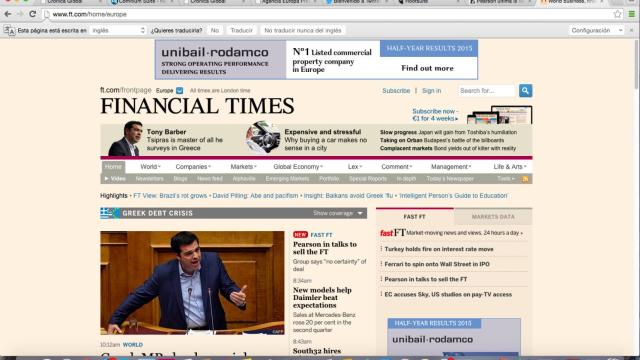Click the Subscribe link
Image resolution: width=640 pixels, height=360 pixels.
coord(396,91)
